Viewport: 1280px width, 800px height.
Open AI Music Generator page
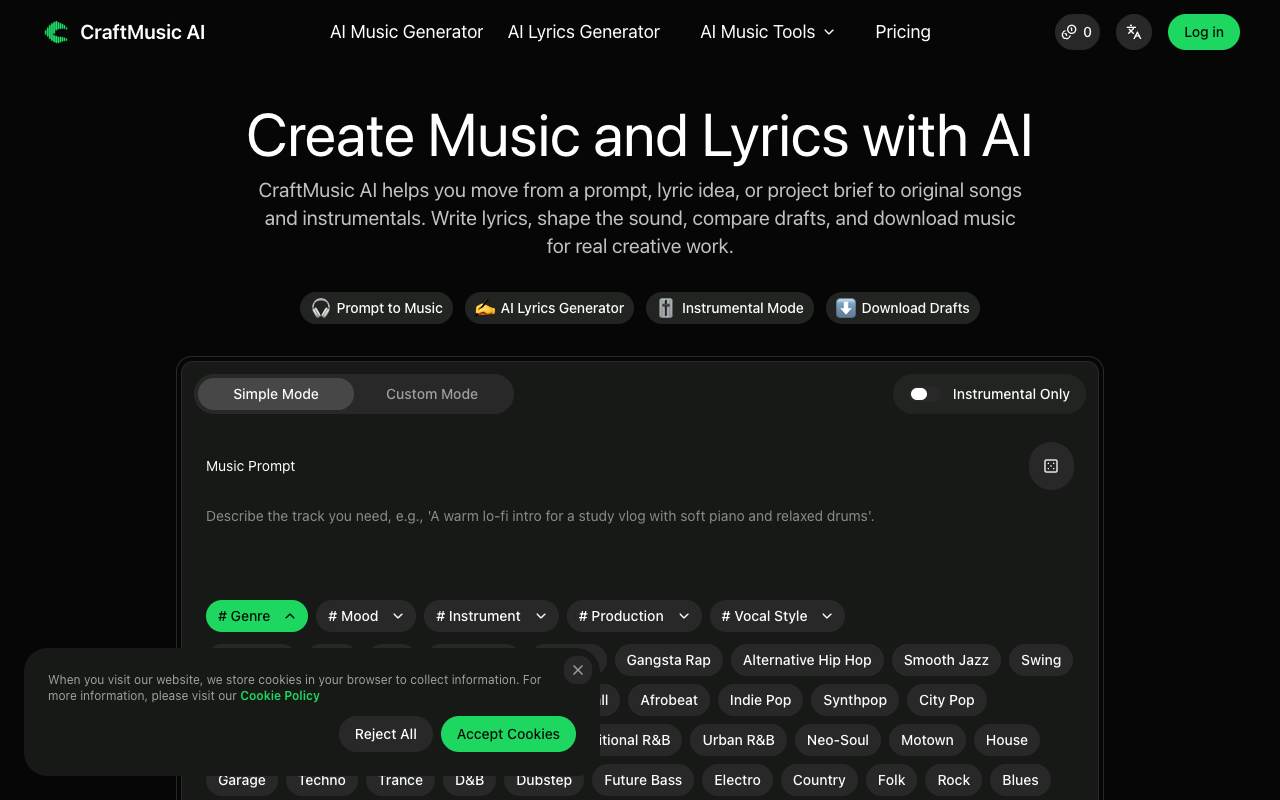tap(407, 32)
